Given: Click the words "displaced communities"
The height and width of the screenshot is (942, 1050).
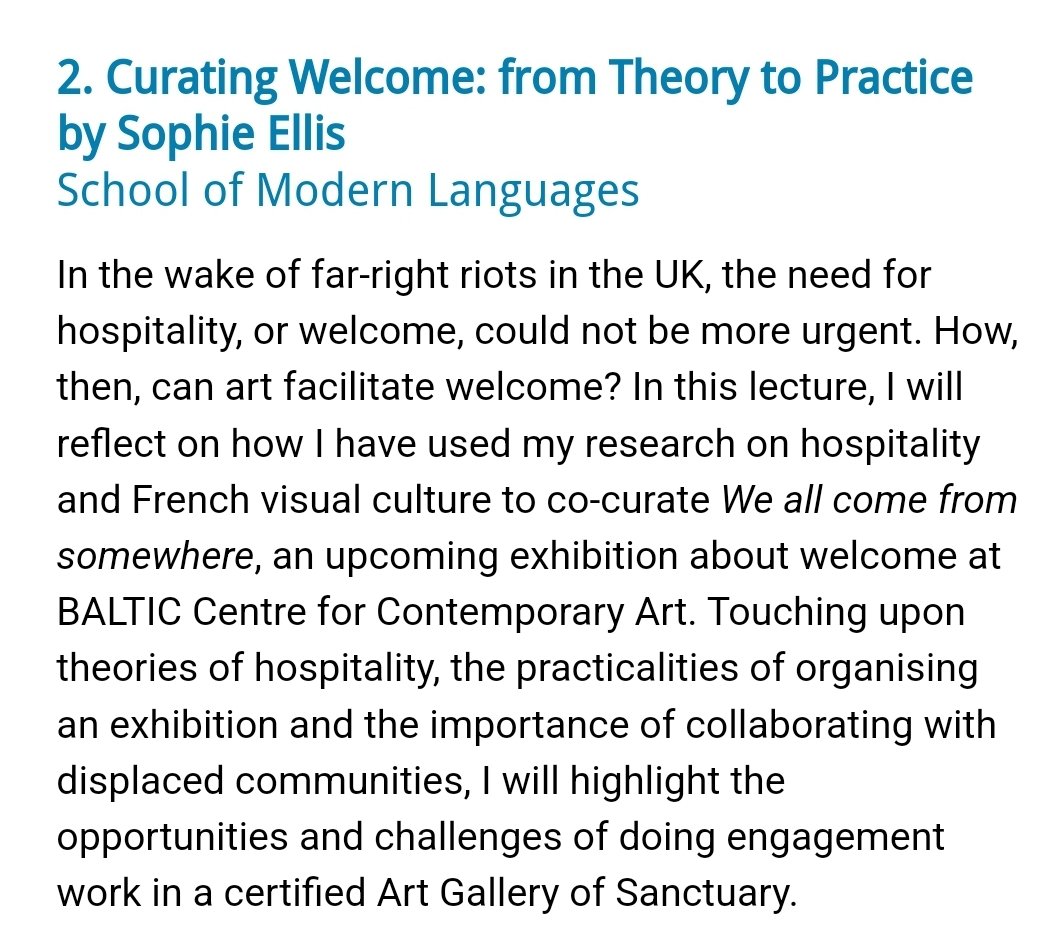Looking at the screenshot, I should 255,781.
